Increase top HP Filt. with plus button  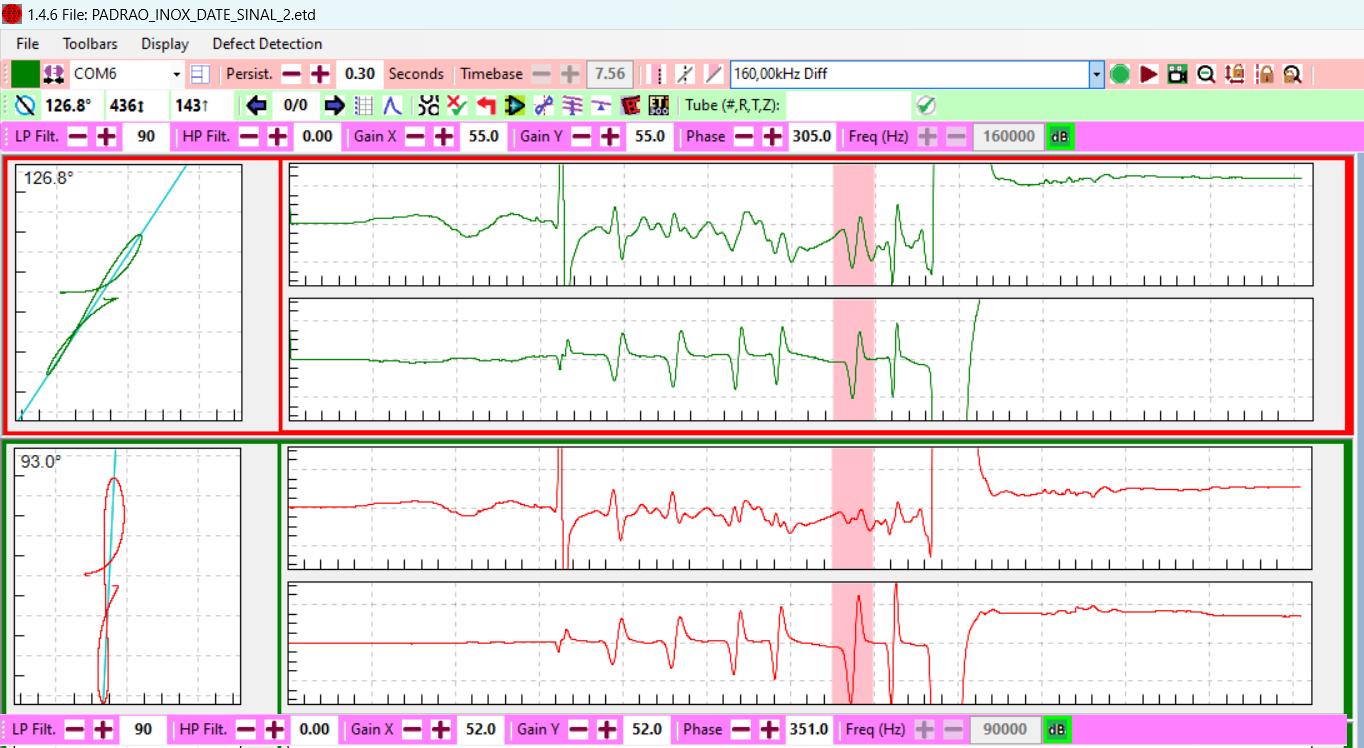278,136
